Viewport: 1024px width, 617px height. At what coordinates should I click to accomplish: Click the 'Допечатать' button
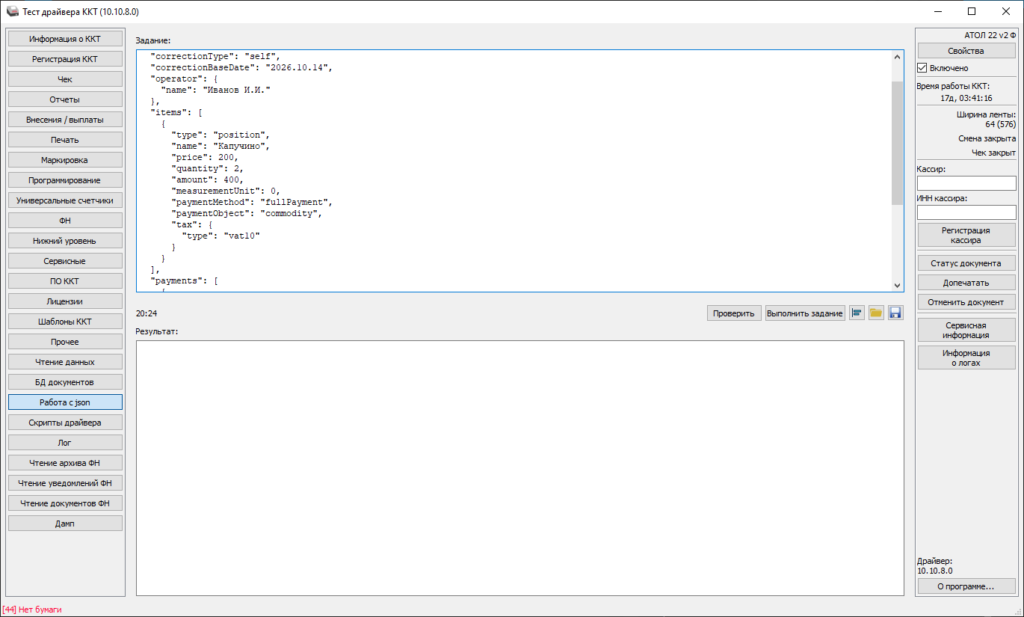(x=967, y=283)
